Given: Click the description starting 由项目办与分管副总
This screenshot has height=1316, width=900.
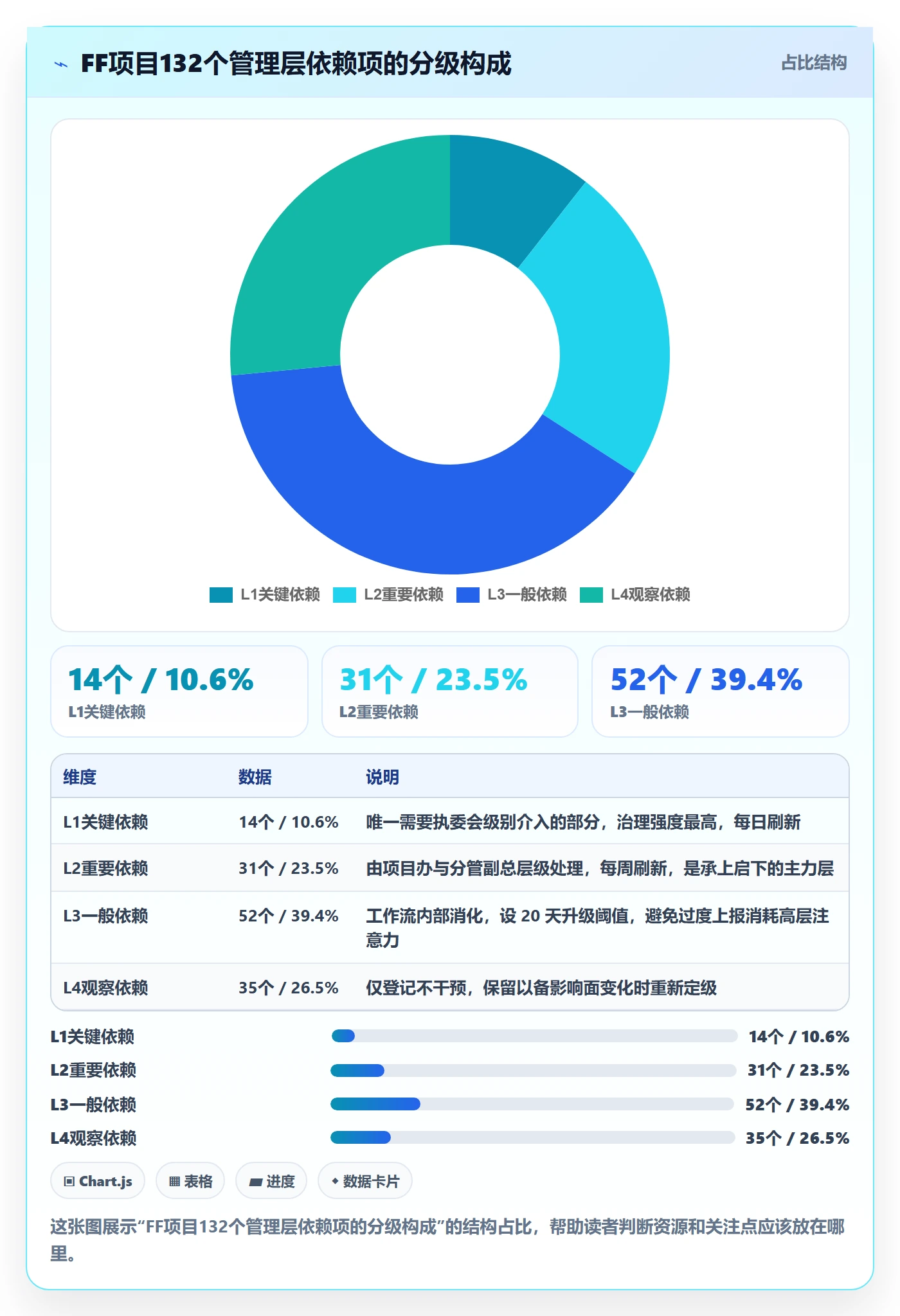Looking at the screenshot, I should tap(600, 868).
